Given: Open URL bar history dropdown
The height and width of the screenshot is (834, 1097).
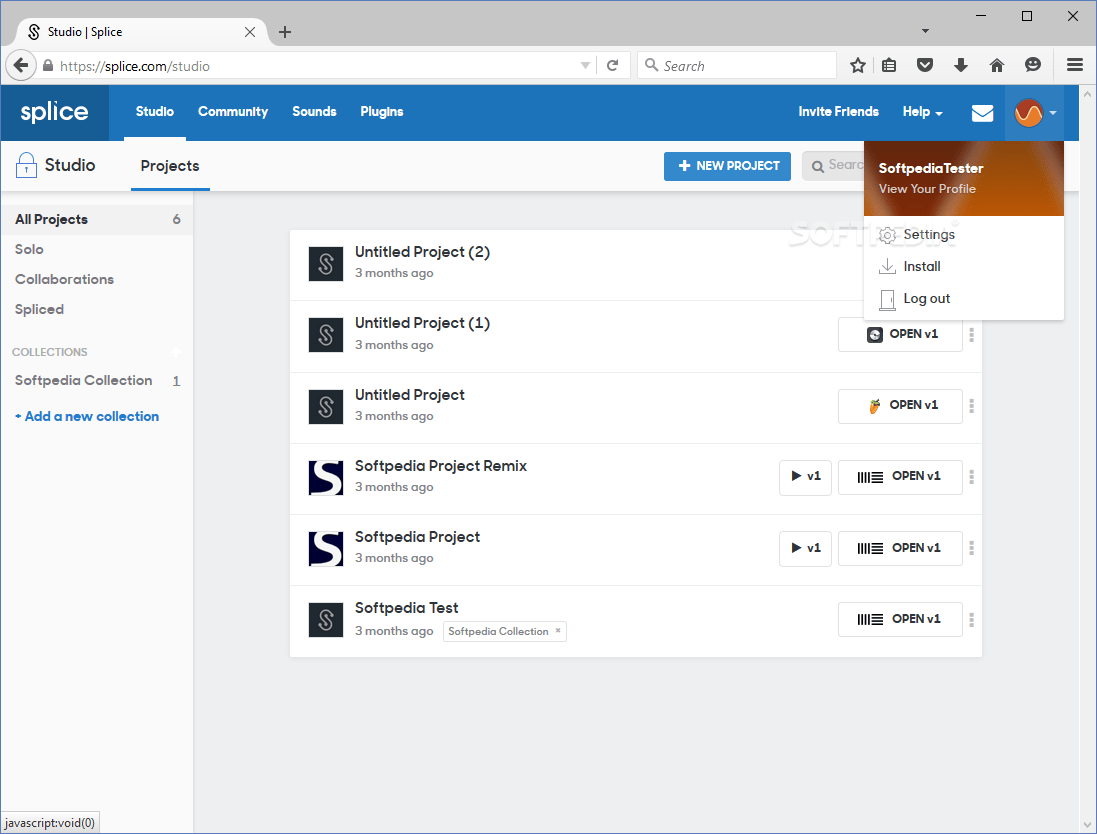Looking at the screenshot, I should 585,66.
